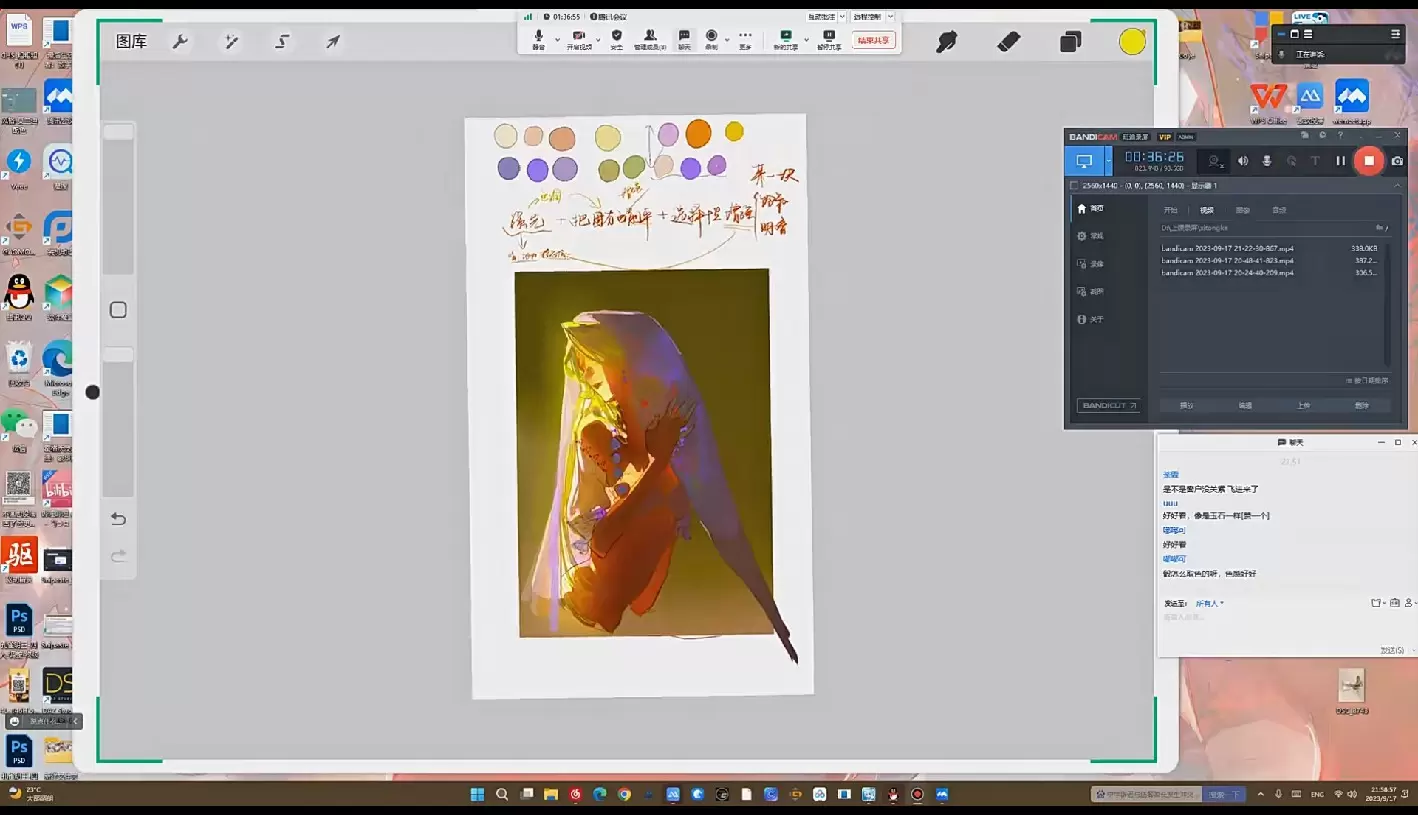
Task: Click the painting artwork on the canvas
Action: (x=645, y=452)
